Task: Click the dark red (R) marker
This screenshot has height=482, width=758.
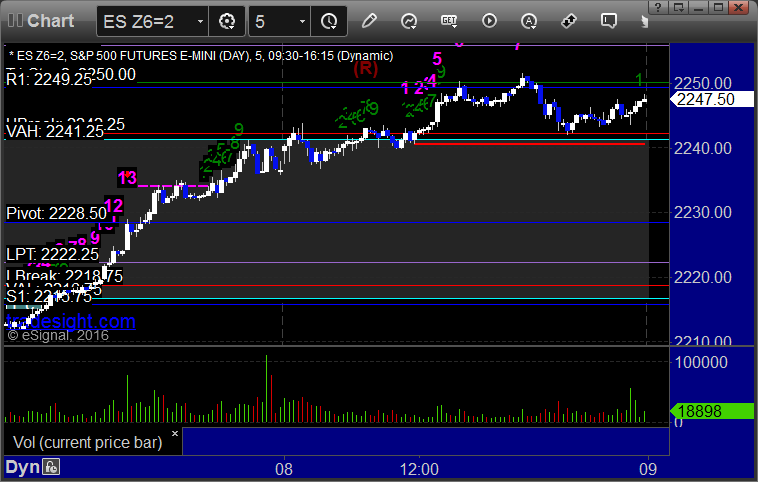Action: click(x=365, y=69)
